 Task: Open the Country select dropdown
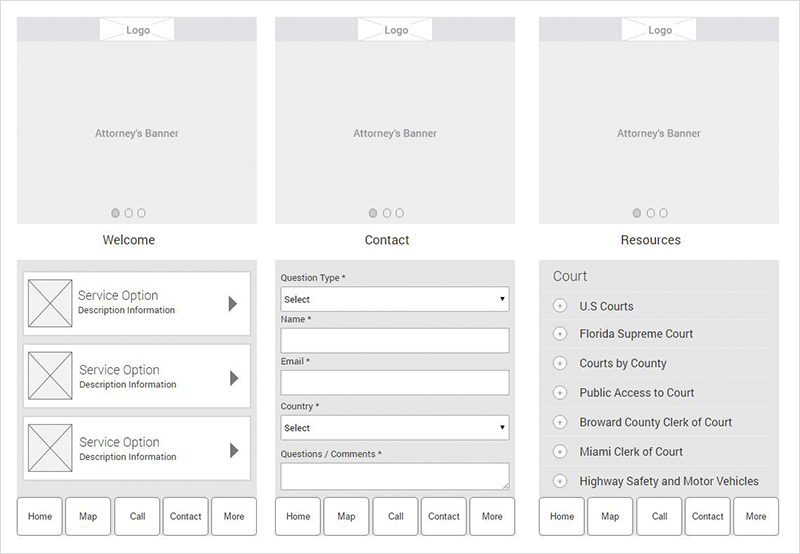click(x=395, y=427)
